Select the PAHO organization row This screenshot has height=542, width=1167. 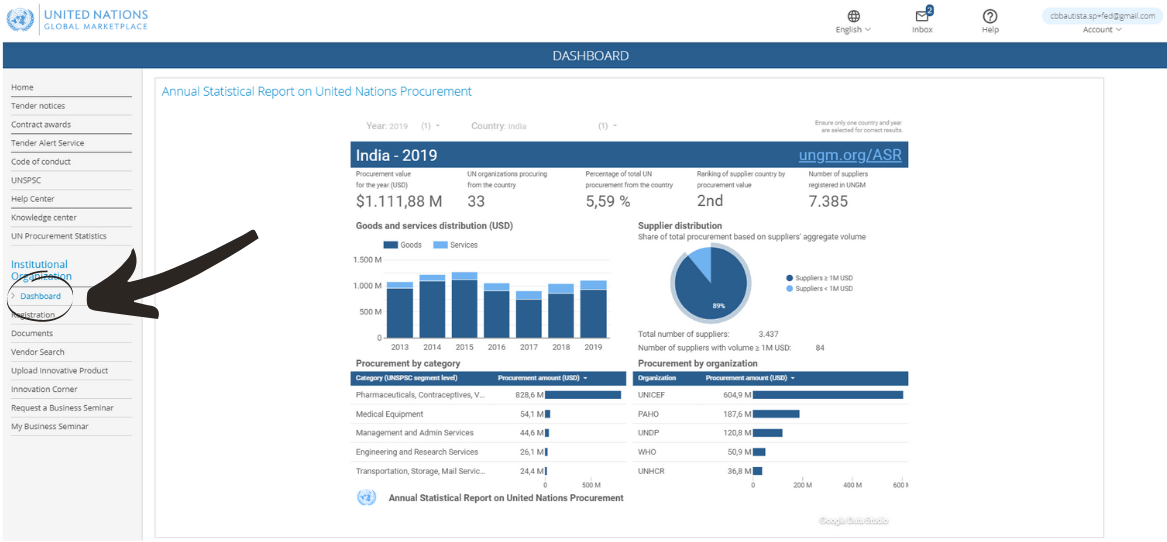(770, 414)
